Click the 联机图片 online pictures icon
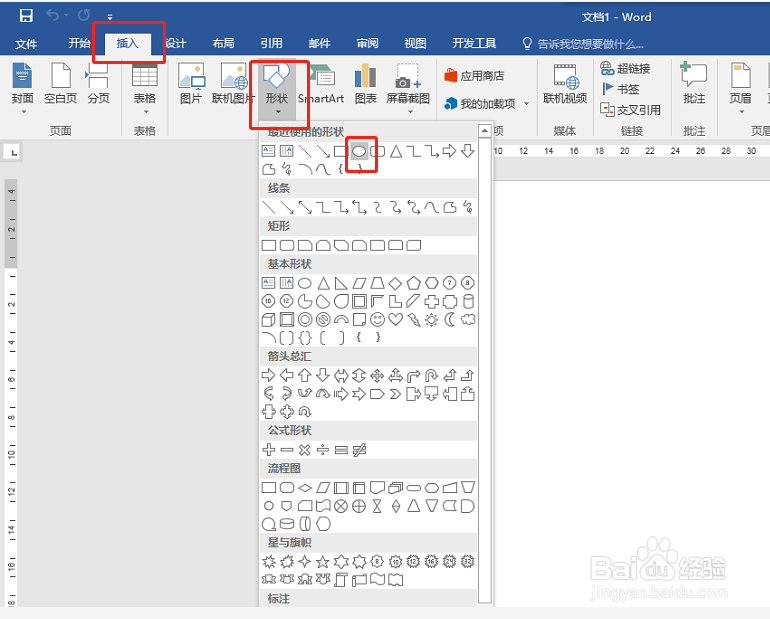The image size is (770, 619). pos(233,83)
